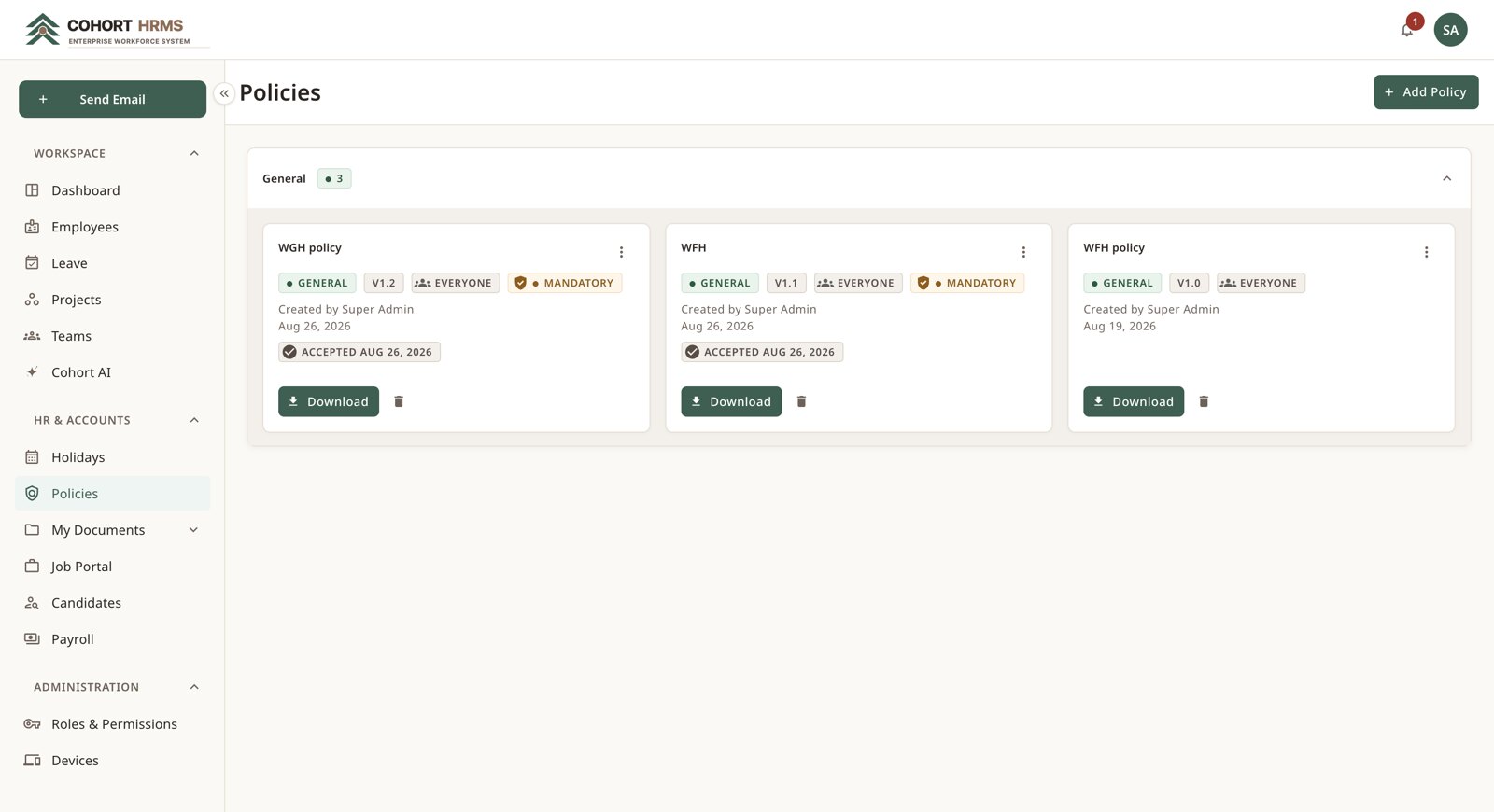Delete the WFH V1.1 policy using trash icon
The height and width of the screenshot is (812, 1494).
801,401
